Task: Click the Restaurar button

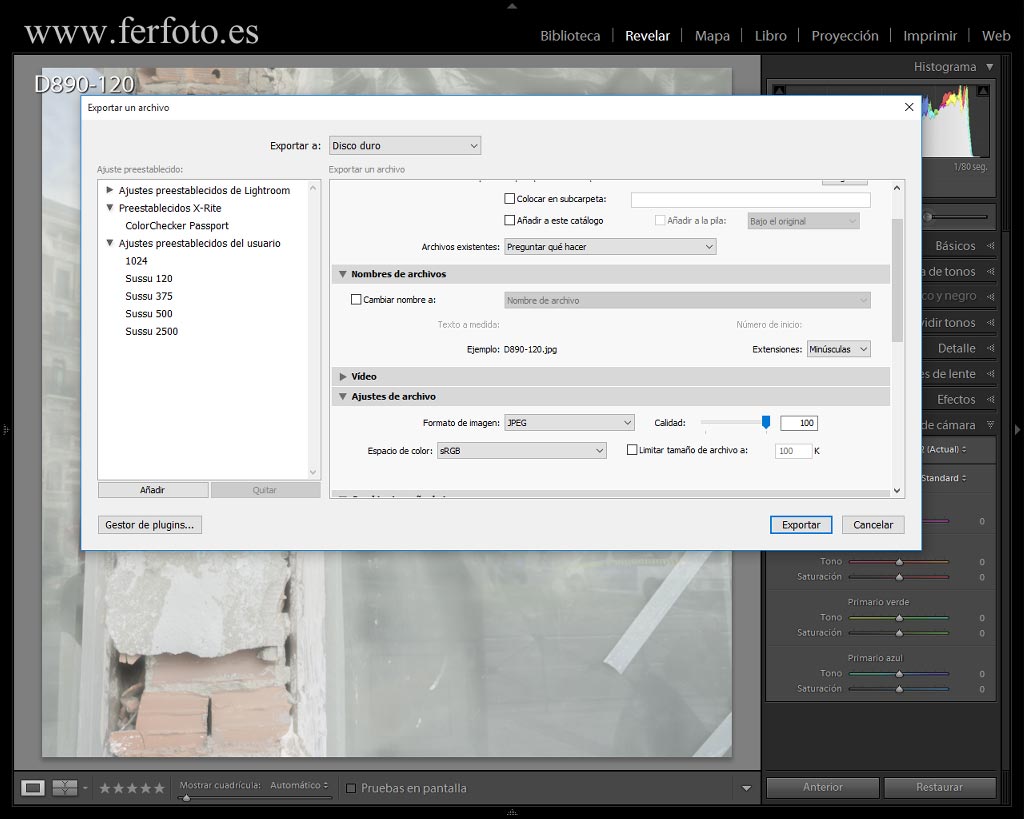Action: pos(939,788)
